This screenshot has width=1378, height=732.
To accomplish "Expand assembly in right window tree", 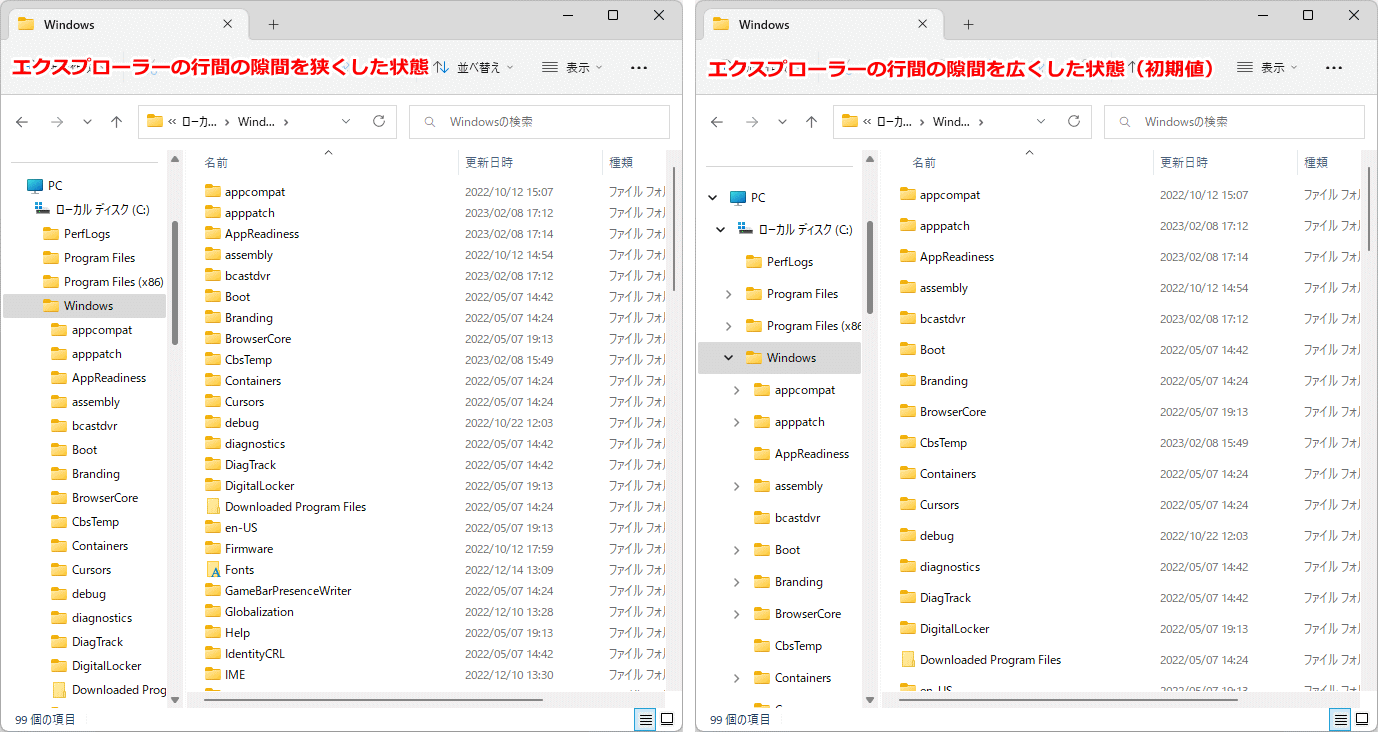I will click(737, 486).
